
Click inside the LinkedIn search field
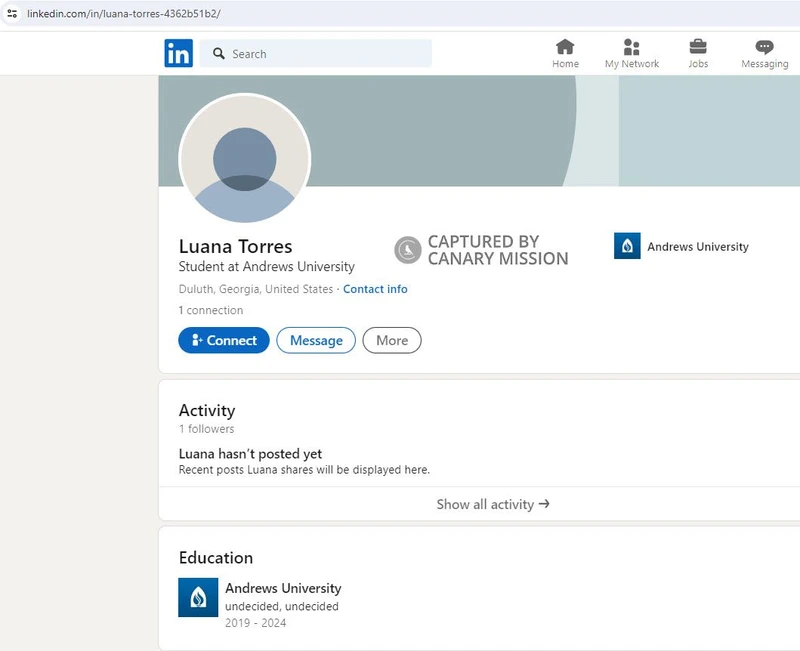coord(300,53)
